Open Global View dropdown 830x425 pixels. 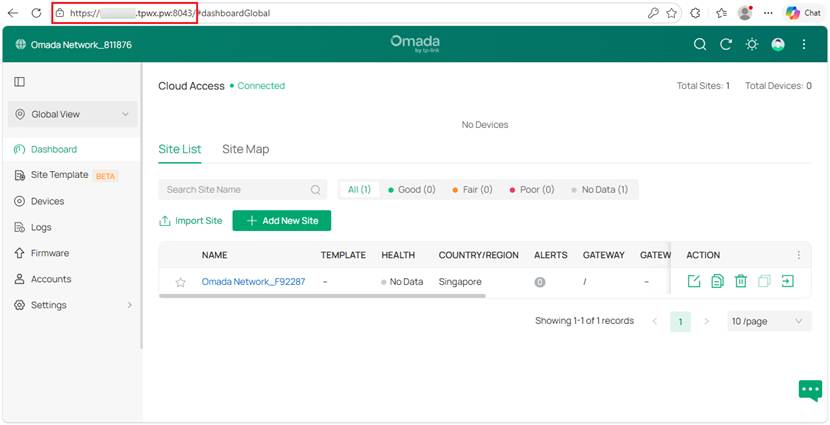tap(73, 114)
